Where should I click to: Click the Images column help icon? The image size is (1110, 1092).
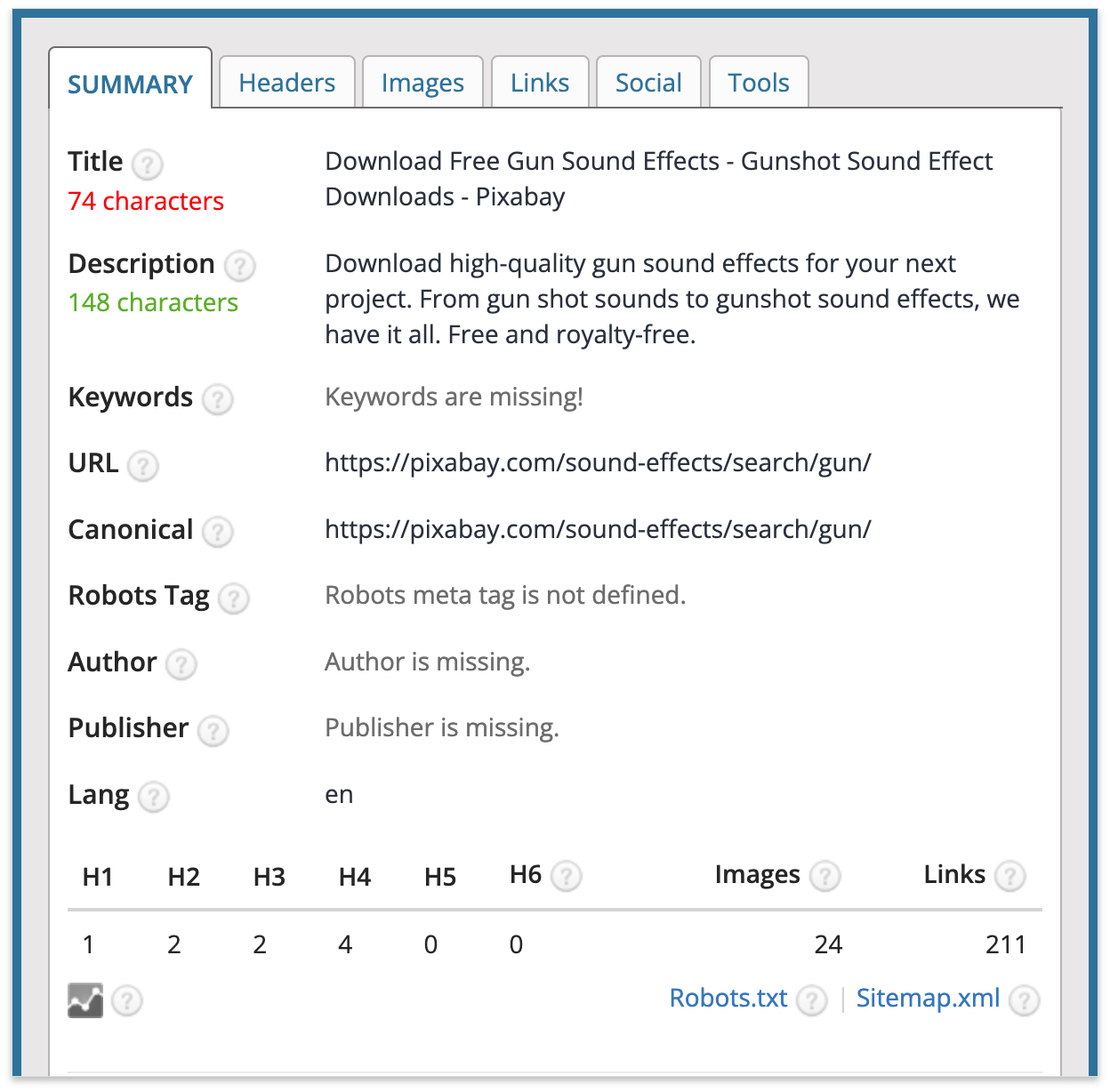pos(825,877)
